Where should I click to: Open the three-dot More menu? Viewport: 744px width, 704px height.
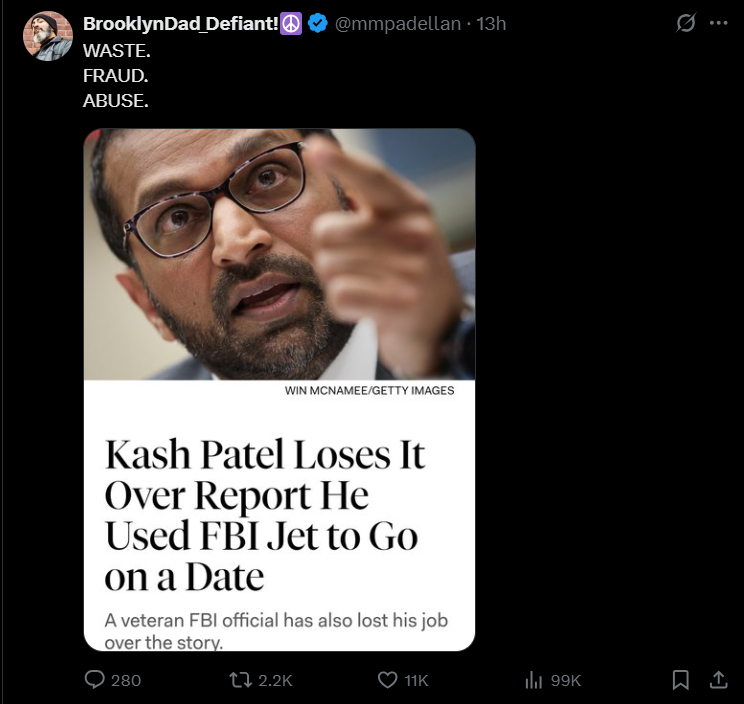tap(718, 23)
